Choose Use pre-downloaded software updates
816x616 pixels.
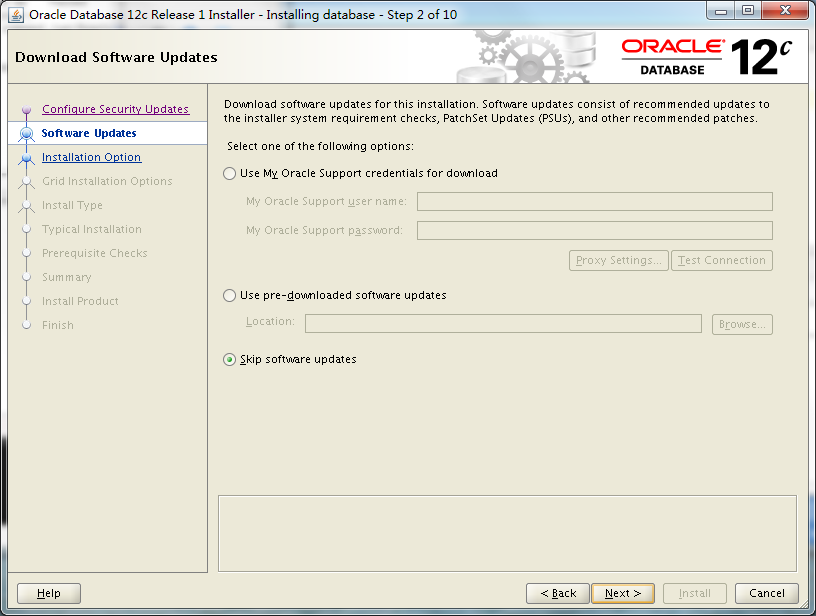[x=229, y=296]
